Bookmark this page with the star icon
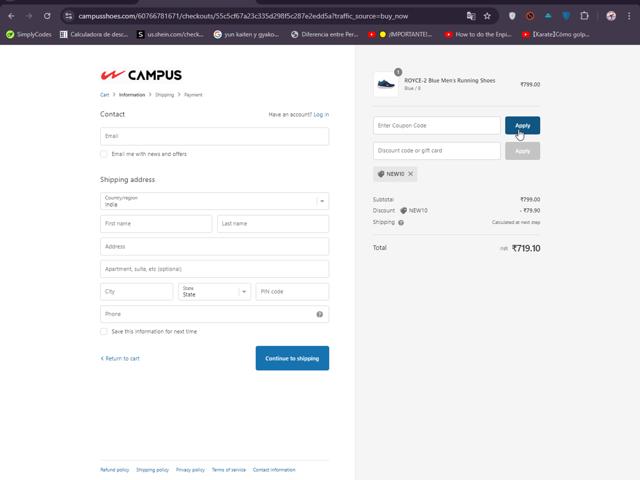The height and width of the screenshot is (480, 640). pyautogui.click(x=487, y=16)
